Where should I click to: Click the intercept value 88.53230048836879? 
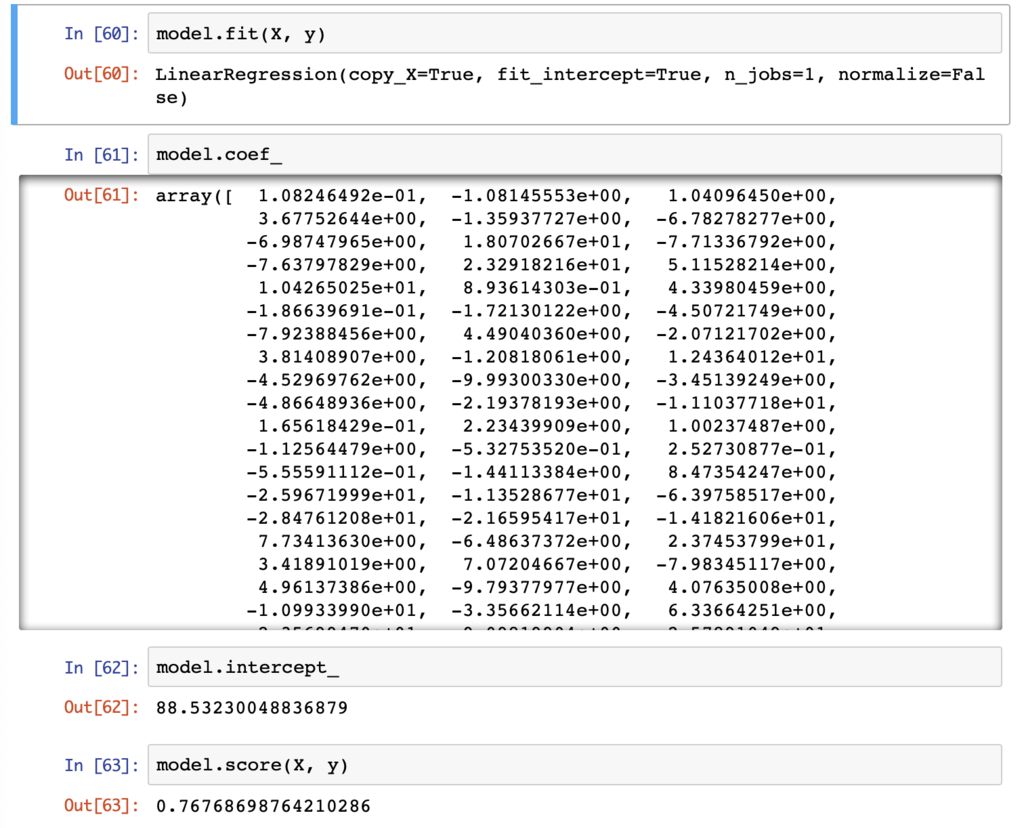click(251, 708)
